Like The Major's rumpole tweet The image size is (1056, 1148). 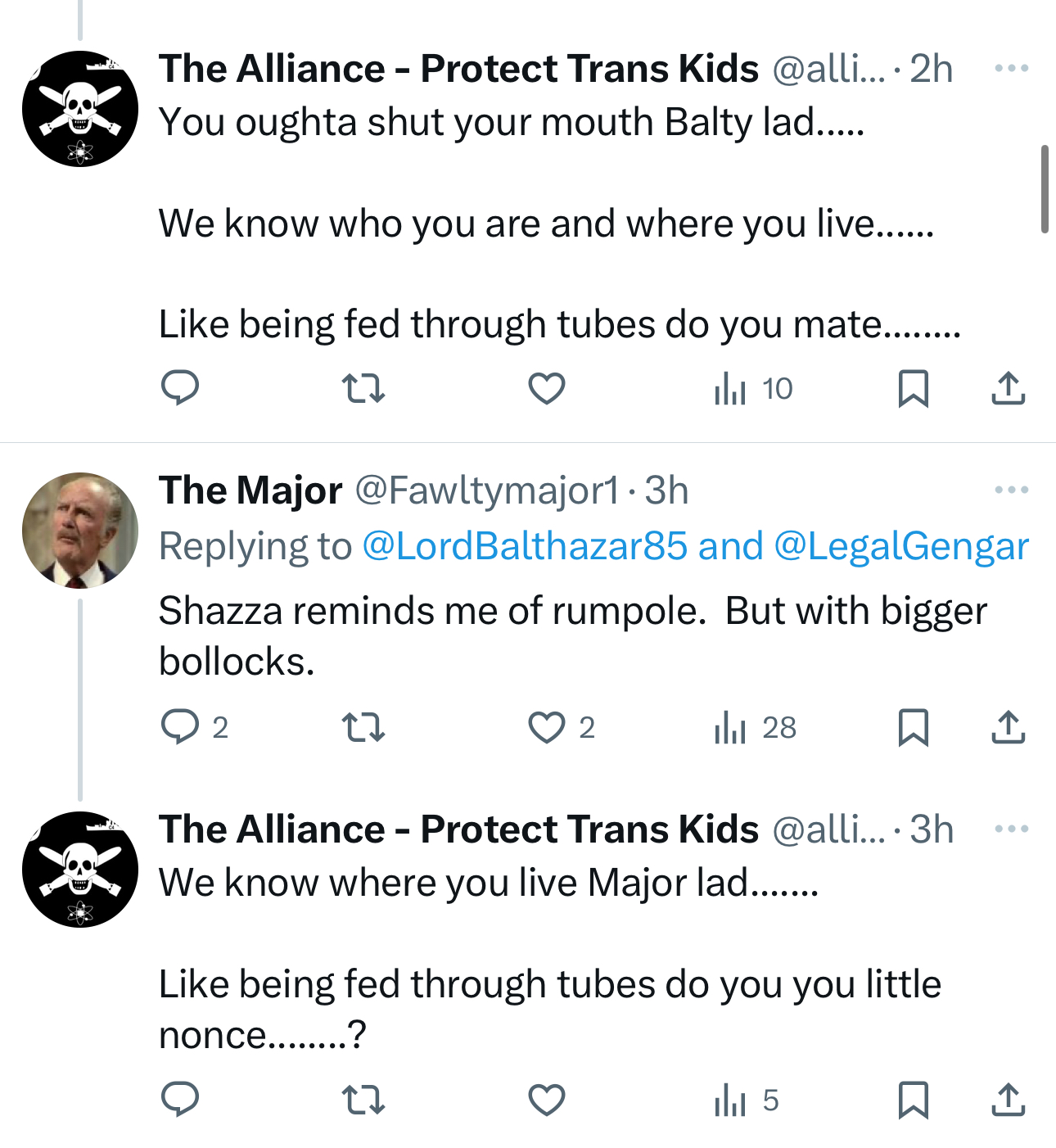[547, 727]
